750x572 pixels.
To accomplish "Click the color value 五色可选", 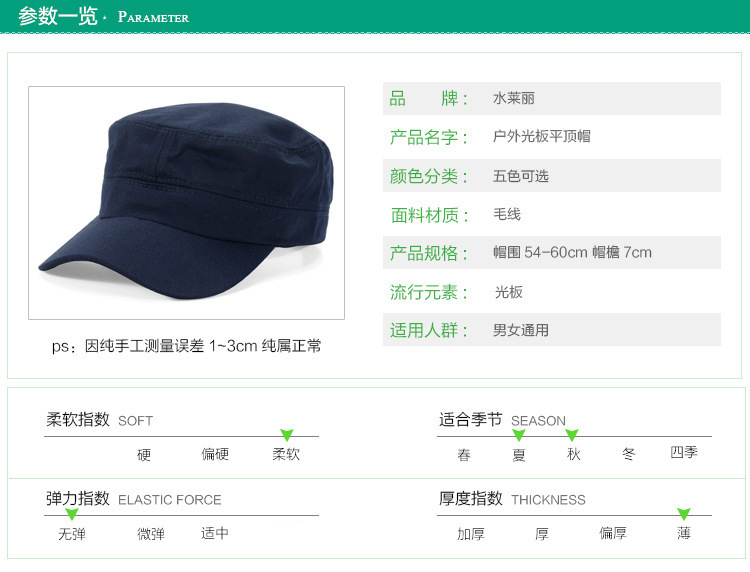I will [520, 176].
